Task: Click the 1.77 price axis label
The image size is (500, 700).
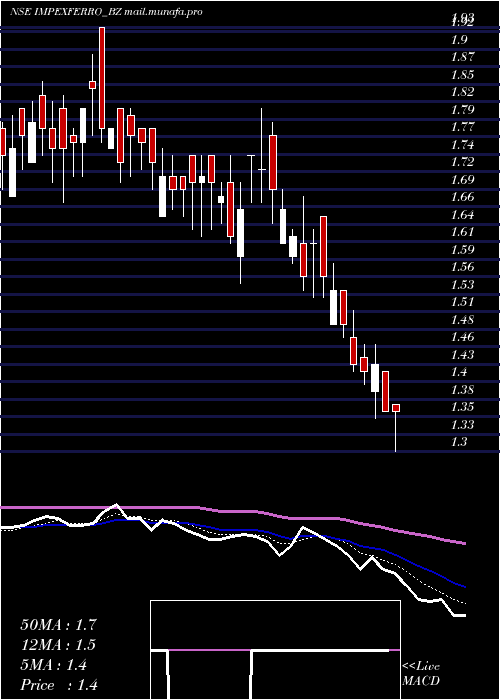Action: pos(462,127)
